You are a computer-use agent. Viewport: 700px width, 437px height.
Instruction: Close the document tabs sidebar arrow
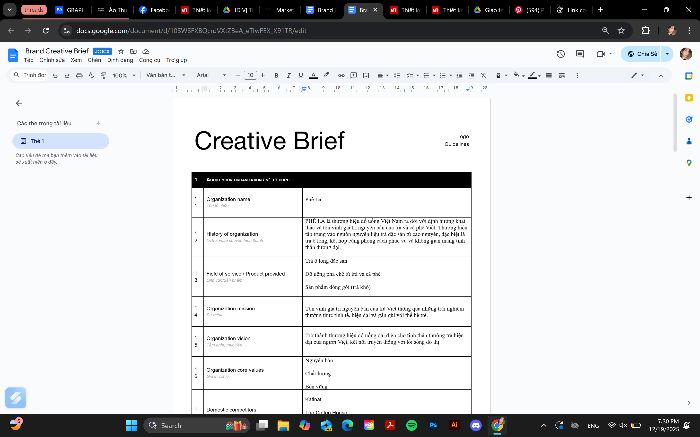pos(19,103)
